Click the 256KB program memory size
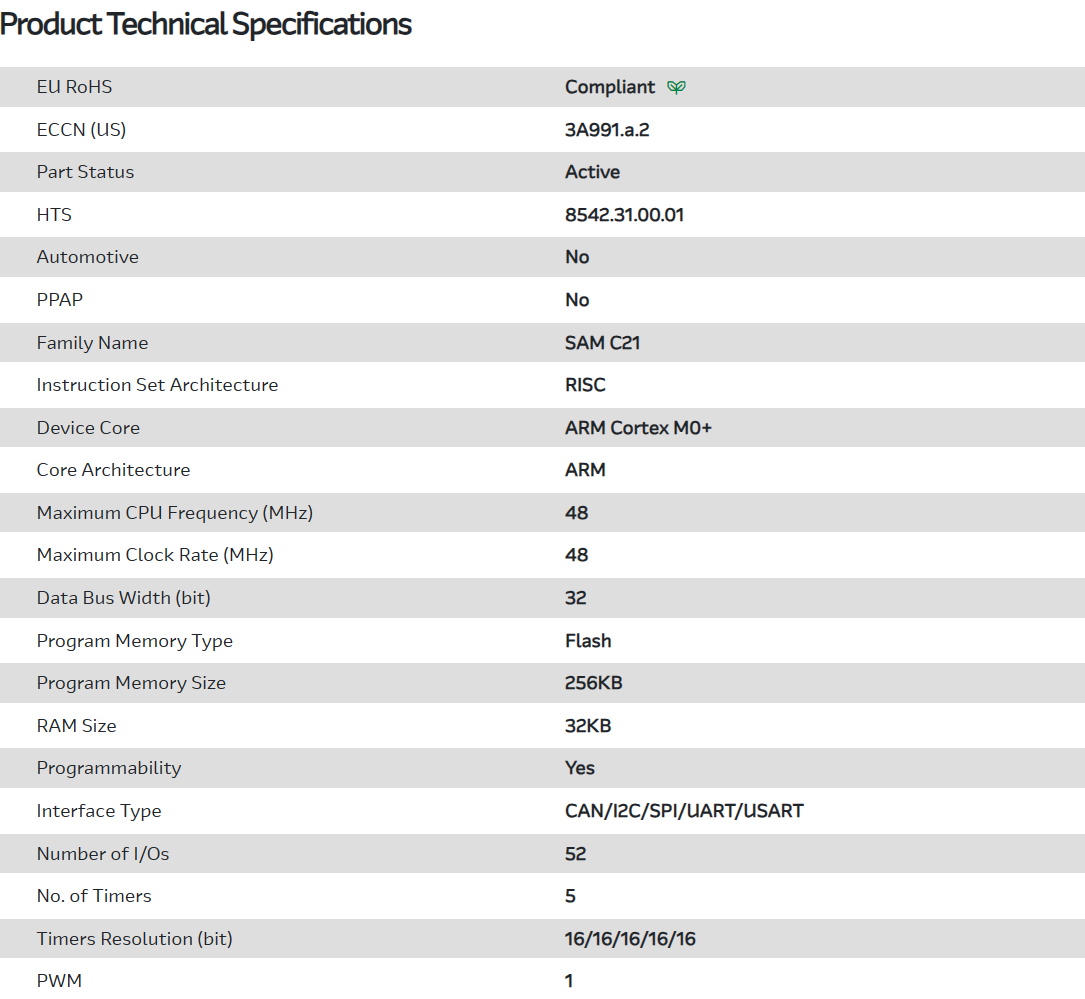Viewport: 1085px width, 999px height. point(594,683)
